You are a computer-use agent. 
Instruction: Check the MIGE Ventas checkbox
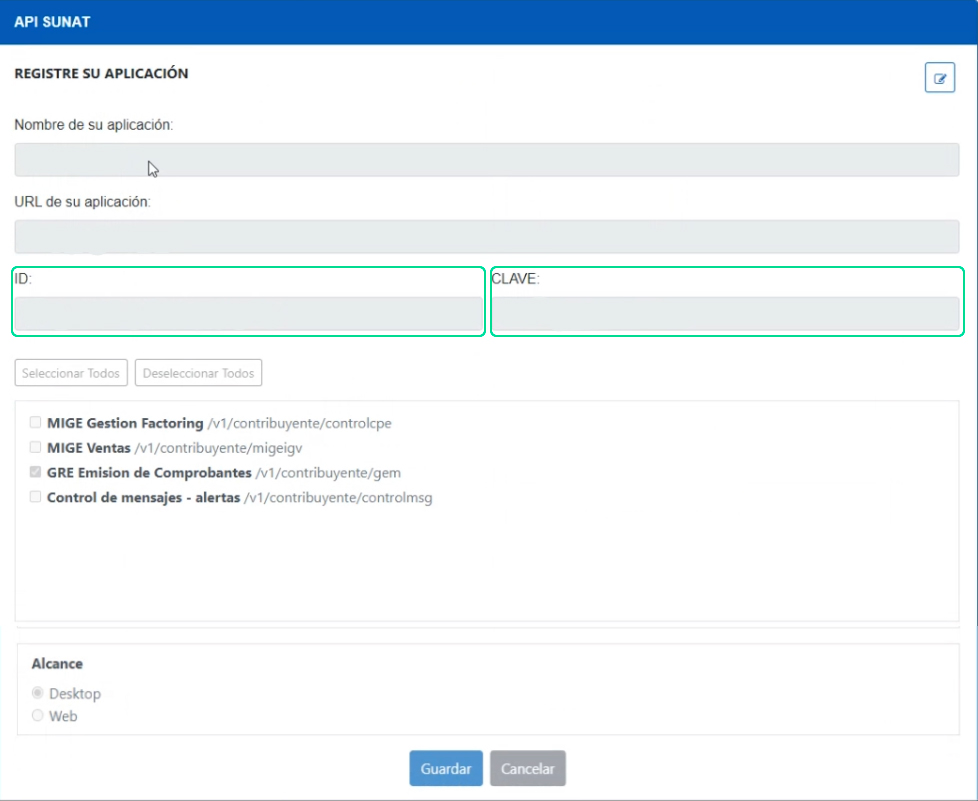point(36,448)
